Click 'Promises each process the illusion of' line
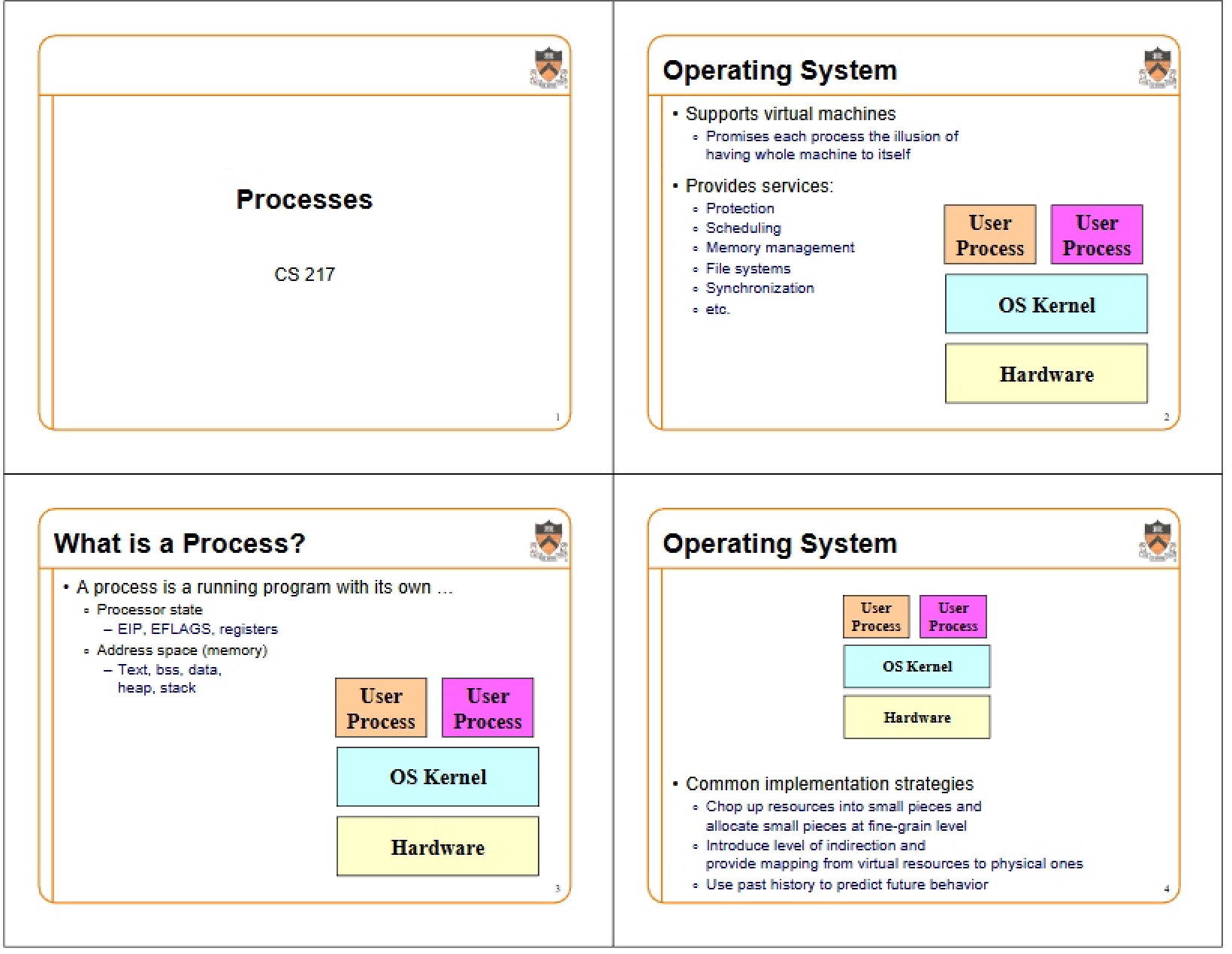The image size is (1232, 954). [x=832, y=136]
